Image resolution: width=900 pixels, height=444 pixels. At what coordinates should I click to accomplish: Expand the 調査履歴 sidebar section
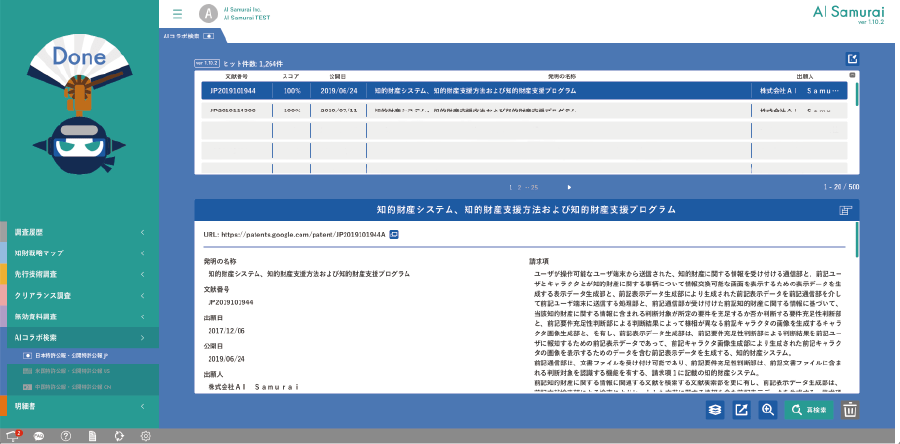78,232
